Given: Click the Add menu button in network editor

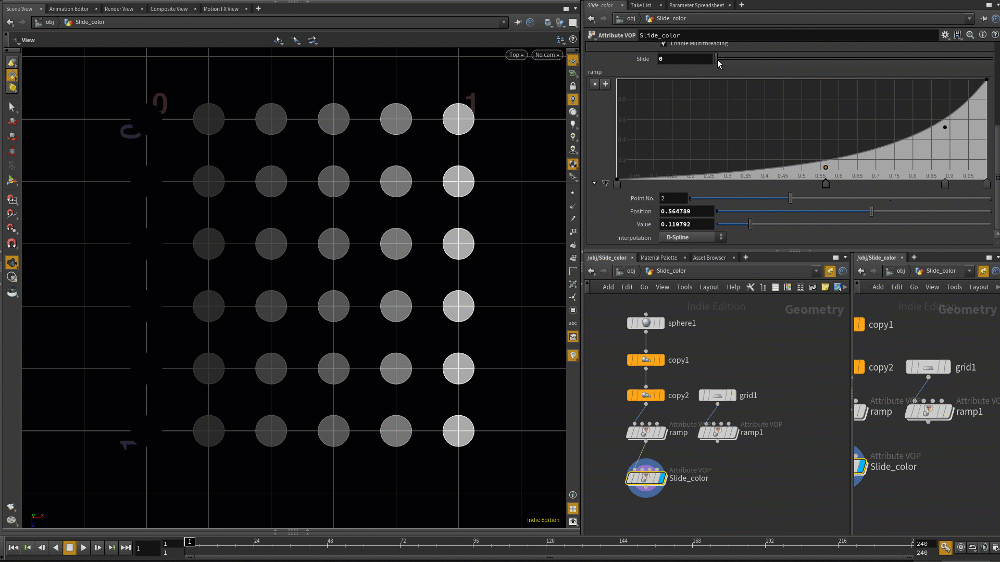Looking at the screenshot, I should [x=608, y=287].
